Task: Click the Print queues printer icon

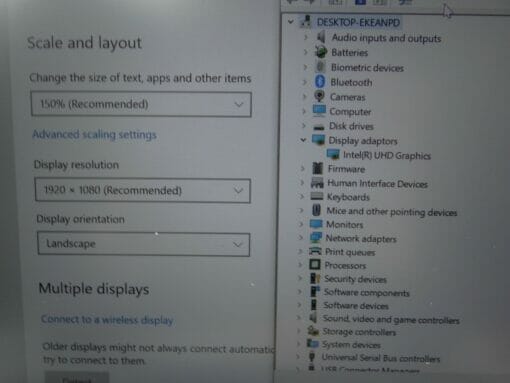Action: (315, 251)
